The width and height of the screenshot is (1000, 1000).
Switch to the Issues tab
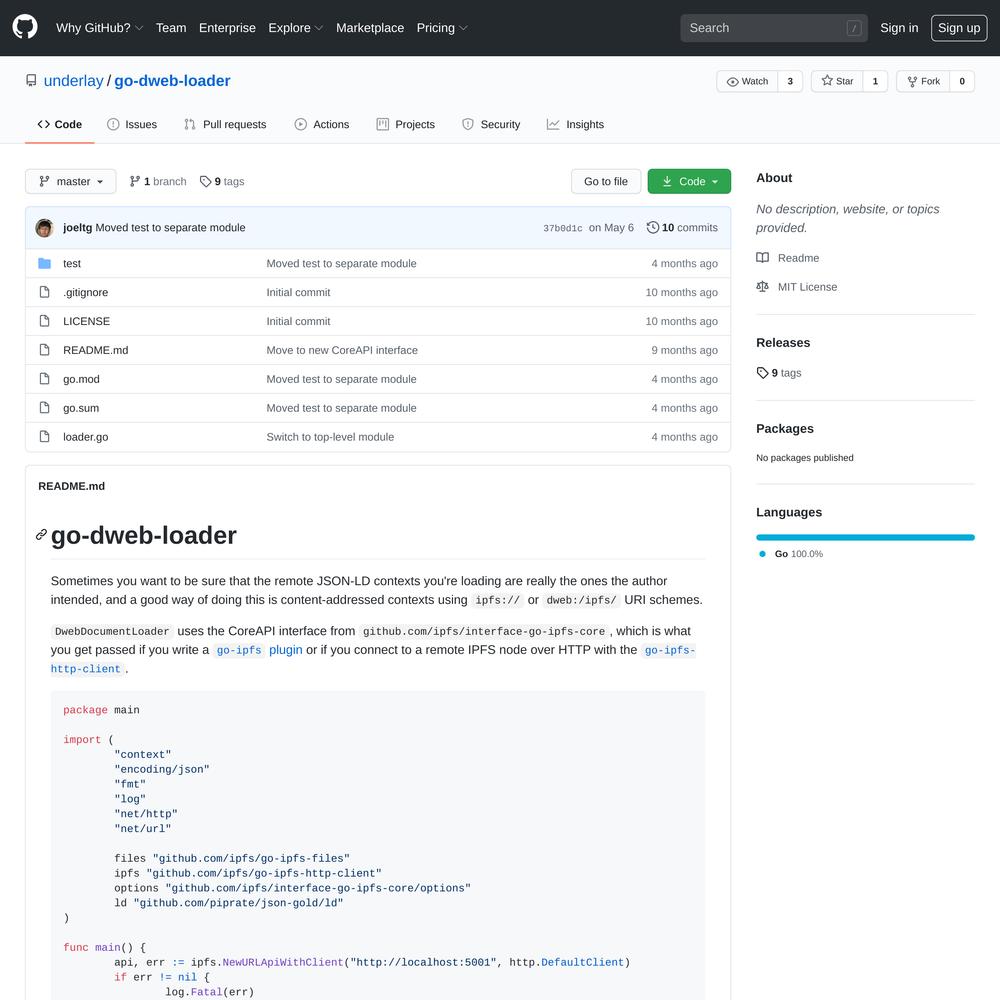pyautogui.click(x=132, y=124)
